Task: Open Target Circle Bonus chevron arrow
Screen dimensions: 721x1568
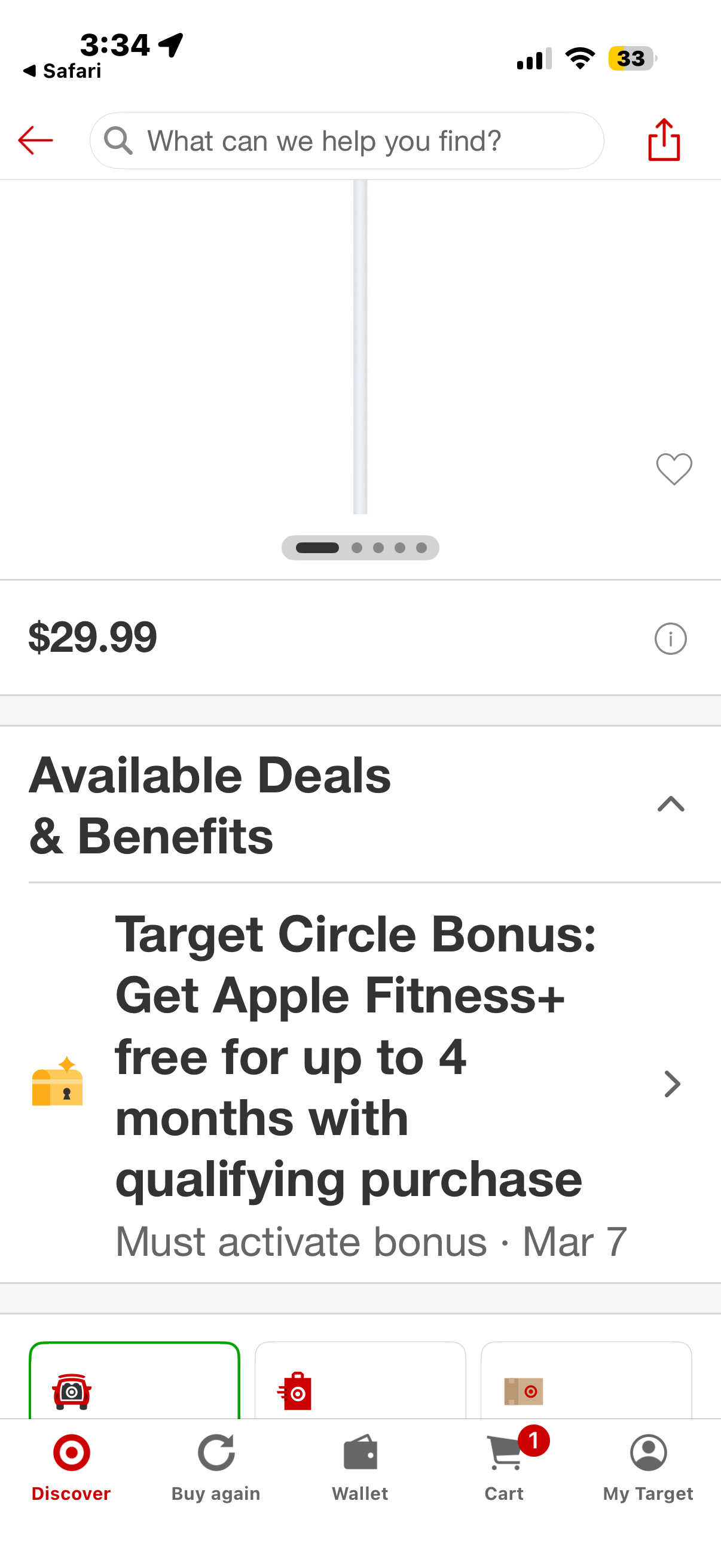Action: point(672,1084)
